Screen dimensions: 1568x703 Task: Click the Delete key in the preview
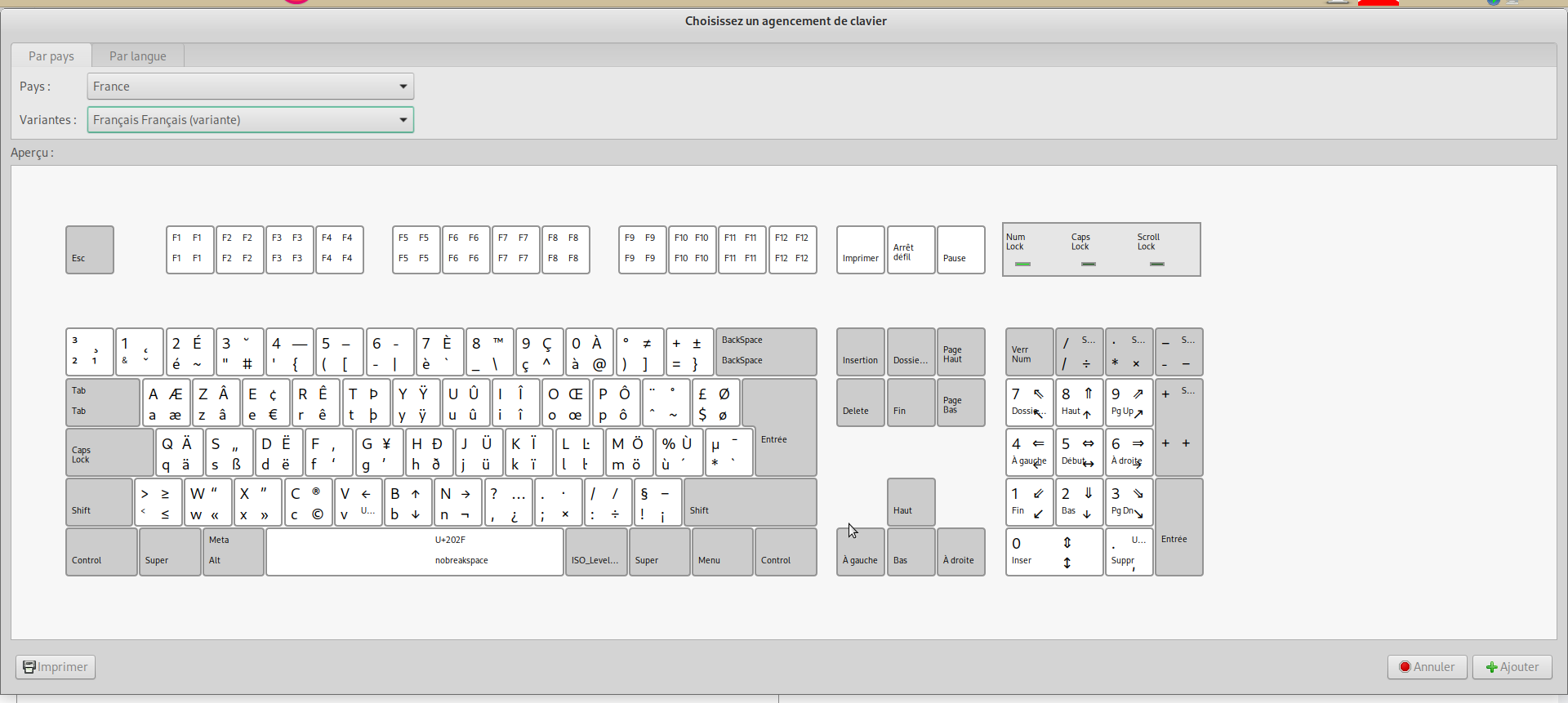[860, 403]
